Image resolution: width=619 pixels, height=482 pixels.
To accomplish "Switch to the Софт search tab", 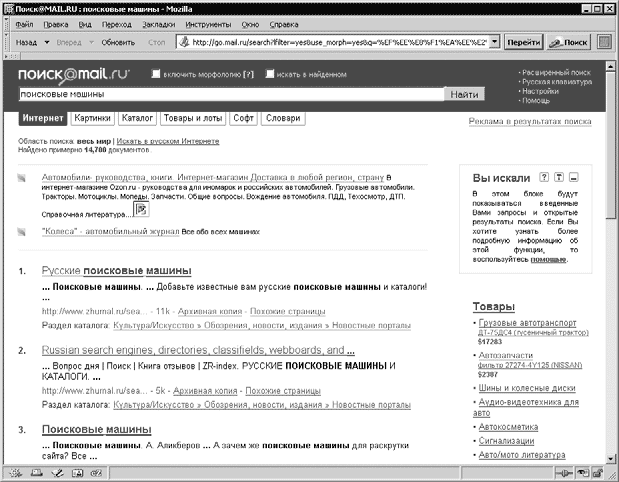I will tap(243, 118).
